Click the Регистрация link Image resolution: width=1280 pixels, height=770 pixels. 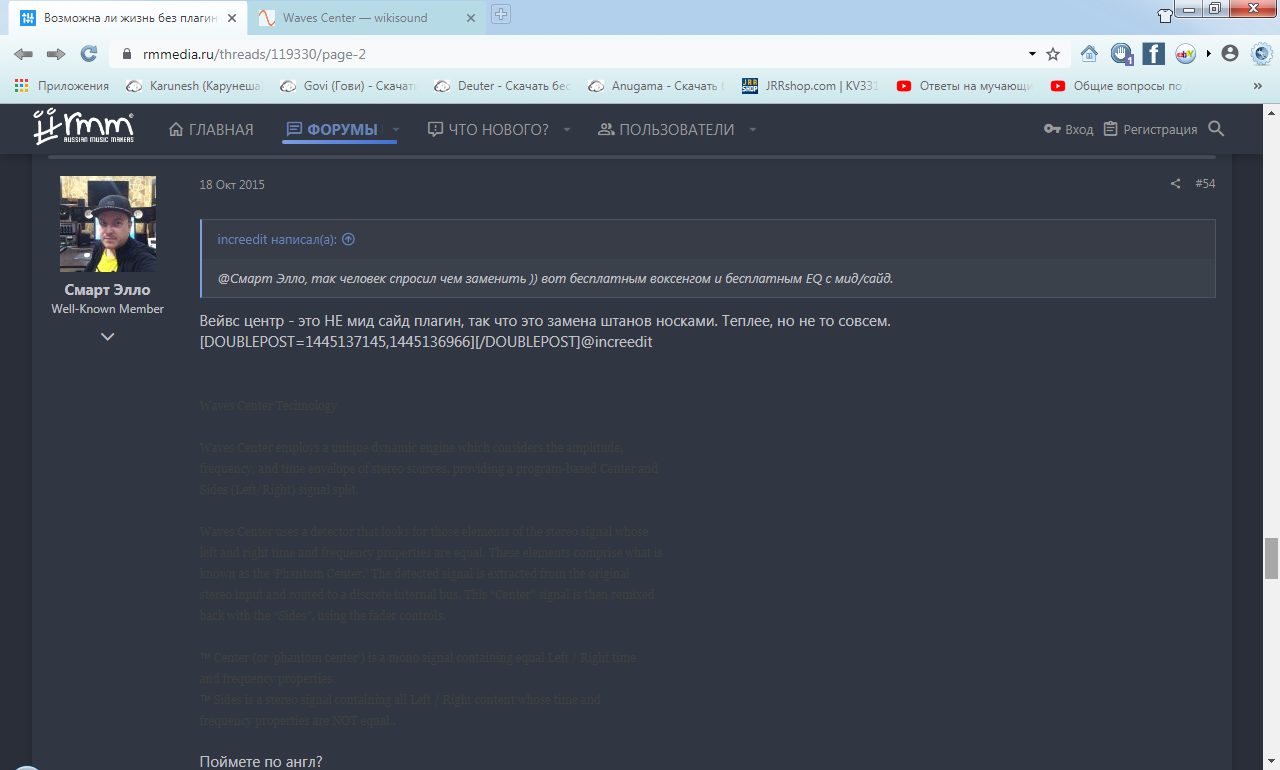(x=1150, y=129)
